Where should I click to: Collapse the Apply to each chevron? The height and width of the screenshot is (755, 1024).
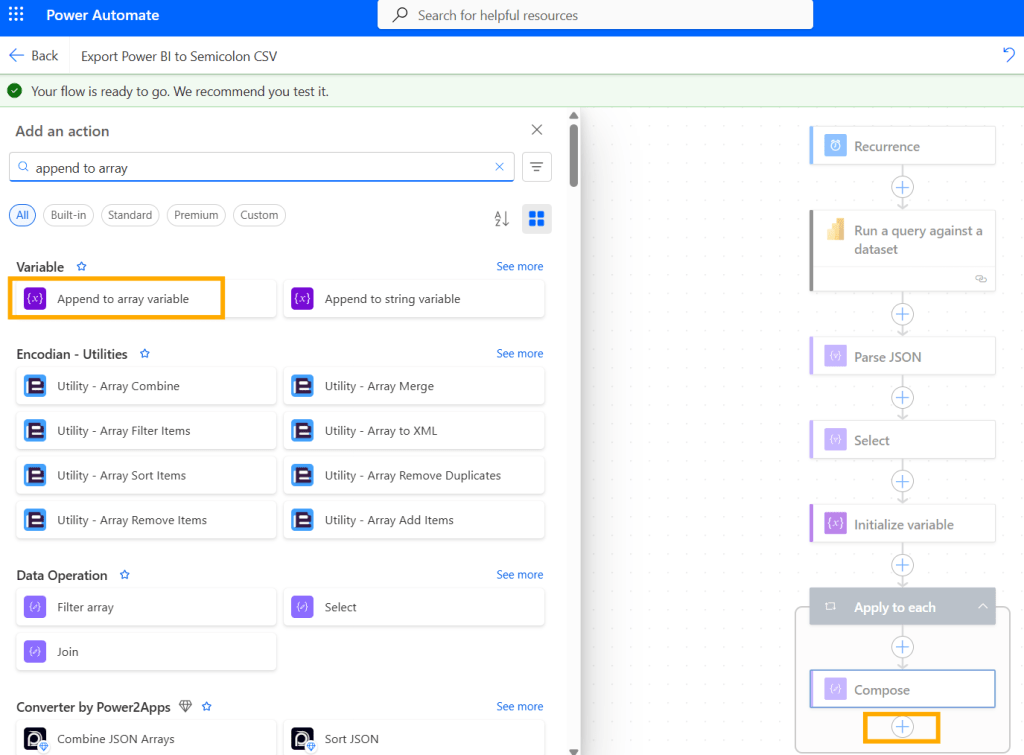(982, 607)
